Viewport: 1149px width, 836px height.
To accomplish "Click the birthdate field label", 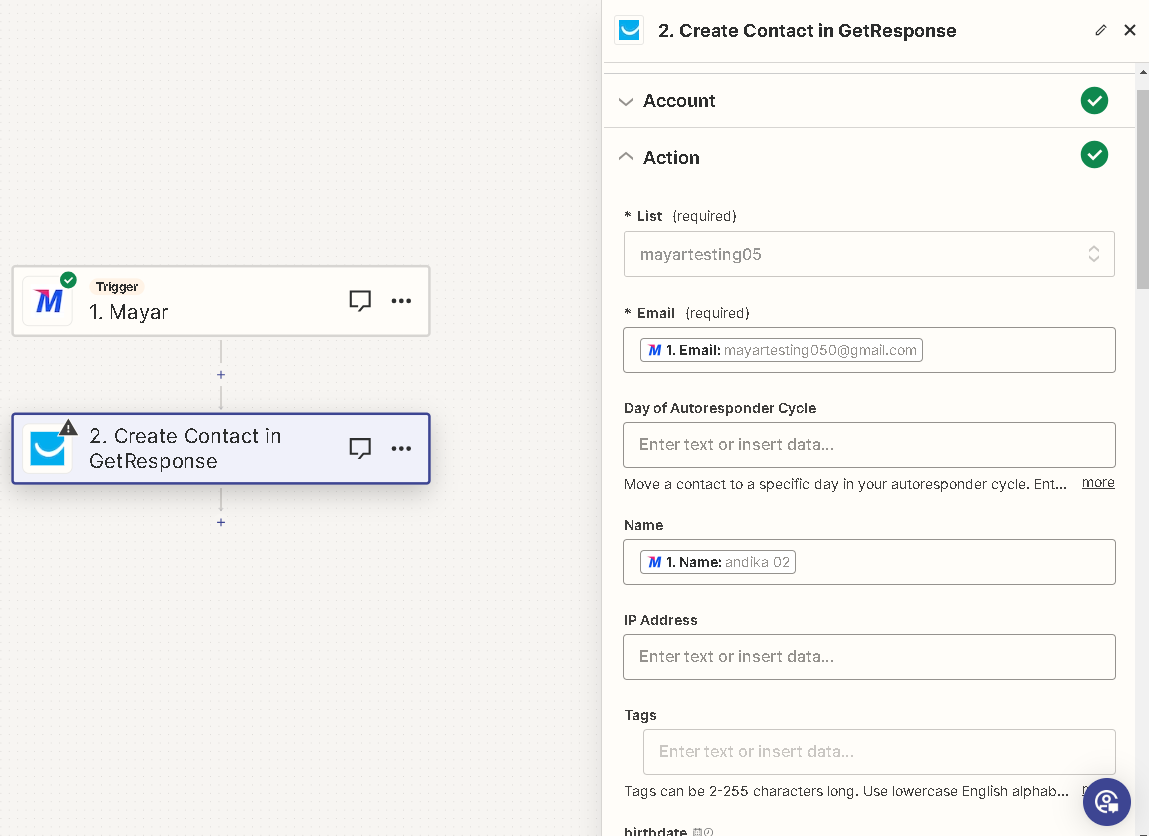I will pyautogui.click(x=655, y=831).
